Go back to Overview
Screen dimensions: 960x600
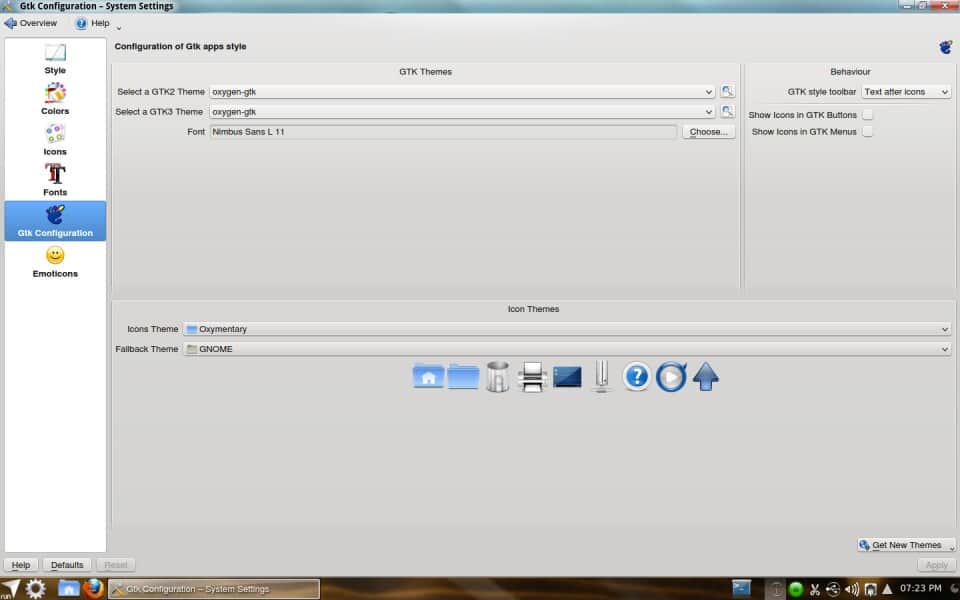point(31,23)
